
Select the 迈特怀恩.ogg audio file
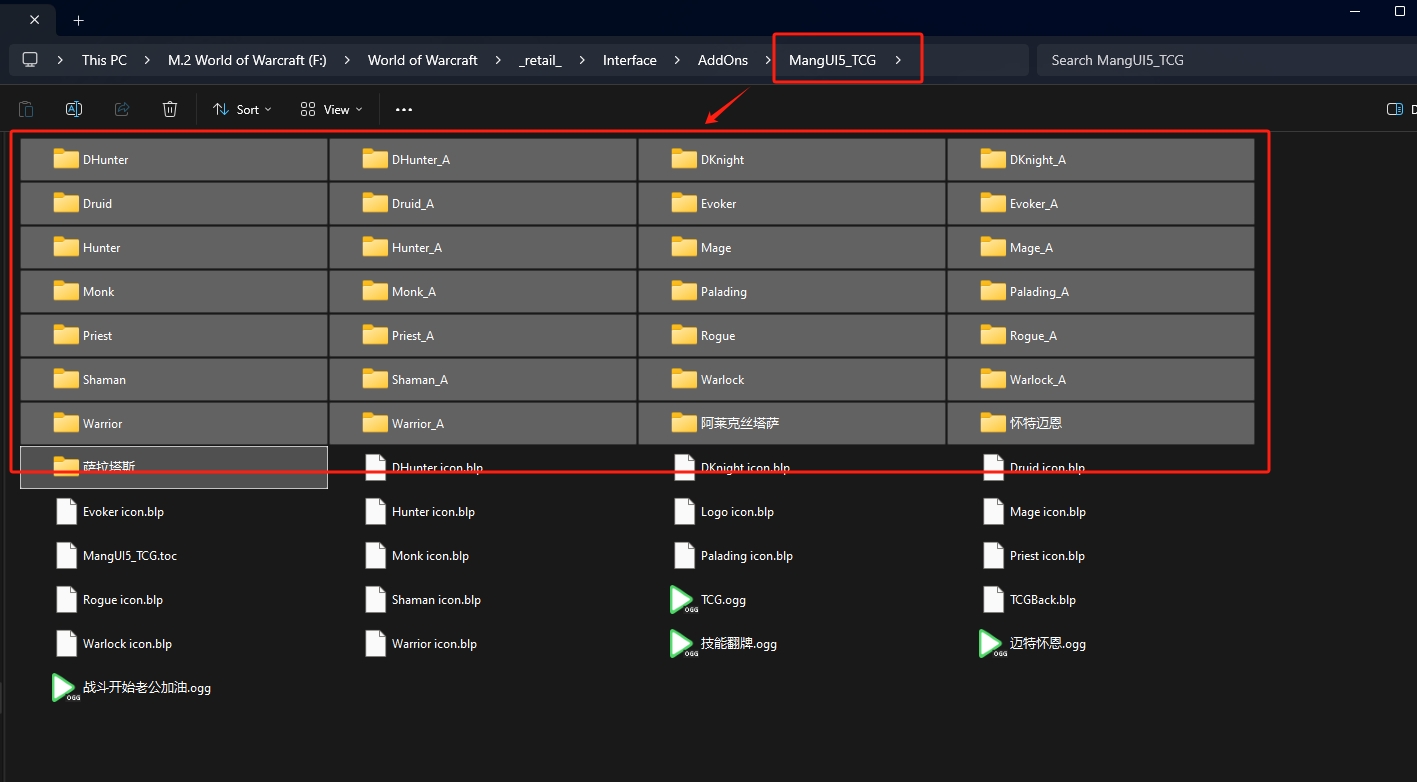tap(1101, 643)
